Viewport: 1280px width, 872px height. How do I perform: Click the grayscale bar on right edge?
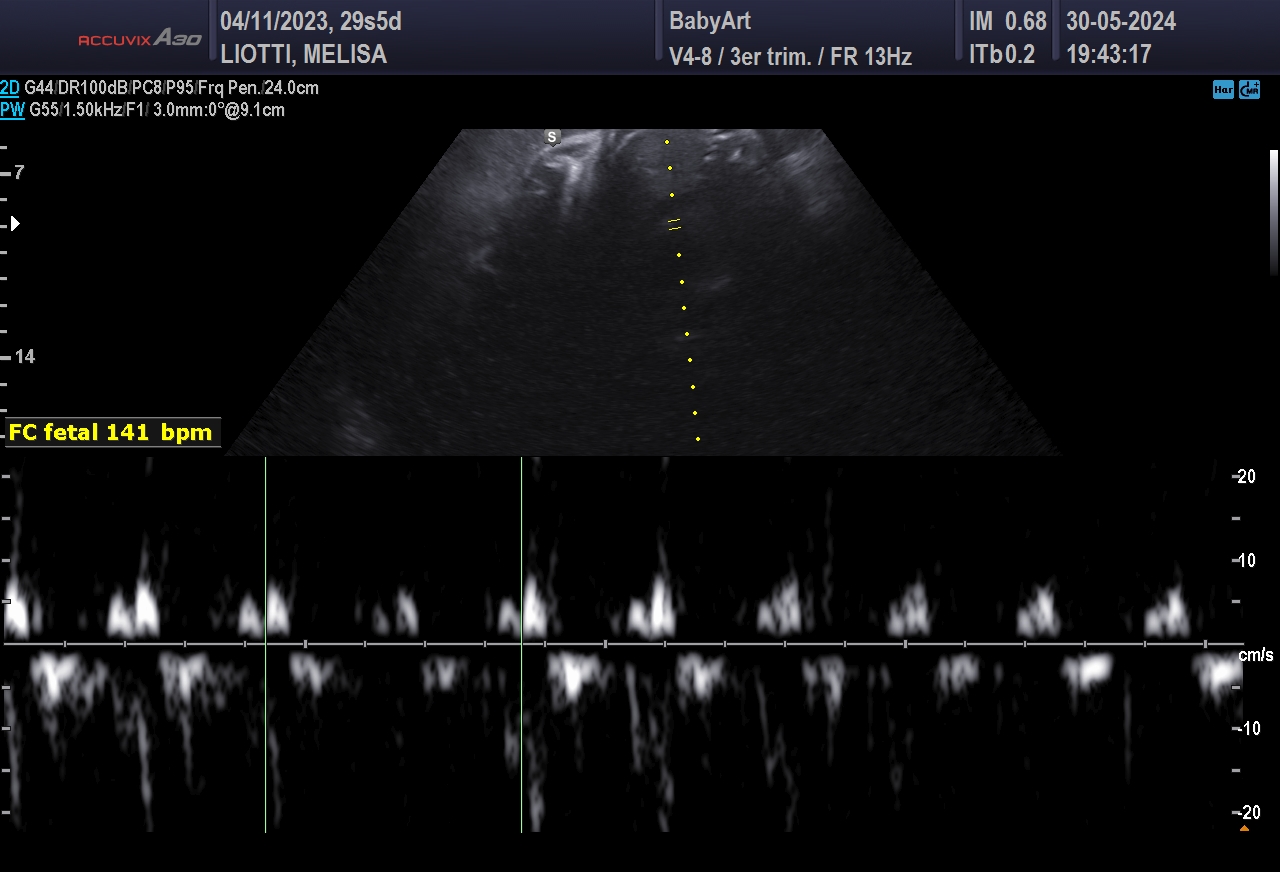1273,212
